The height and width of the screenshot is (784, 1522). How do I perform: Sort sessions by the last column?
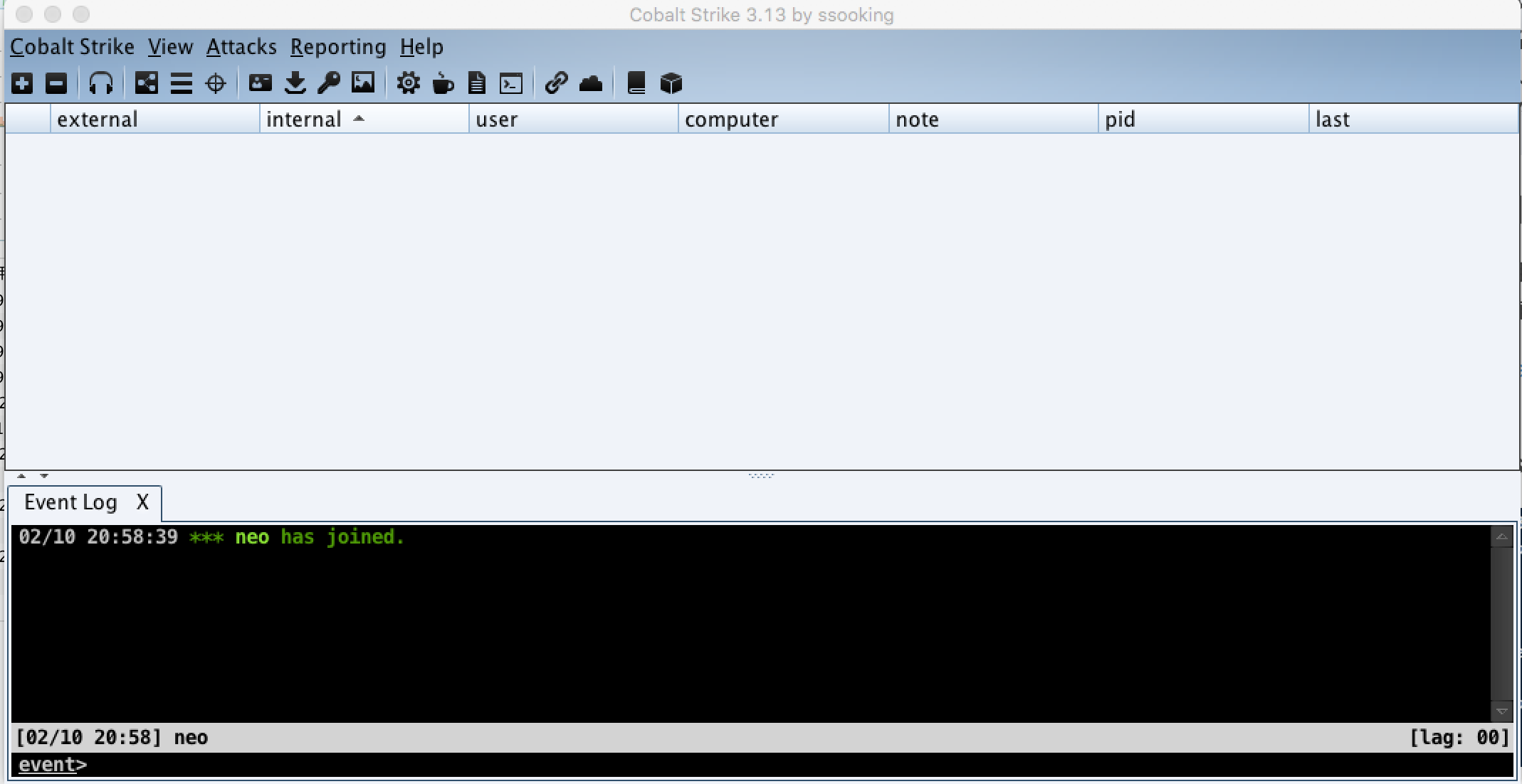point(1413,119)
